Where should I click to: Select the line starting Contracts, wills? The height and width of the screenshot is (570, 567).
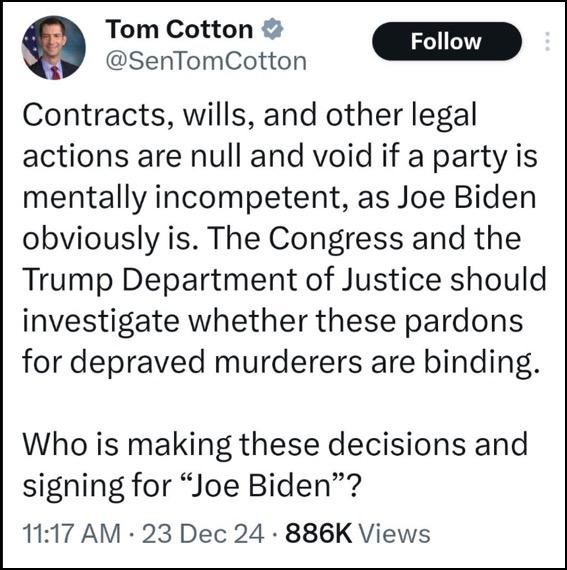pos(250,115)
